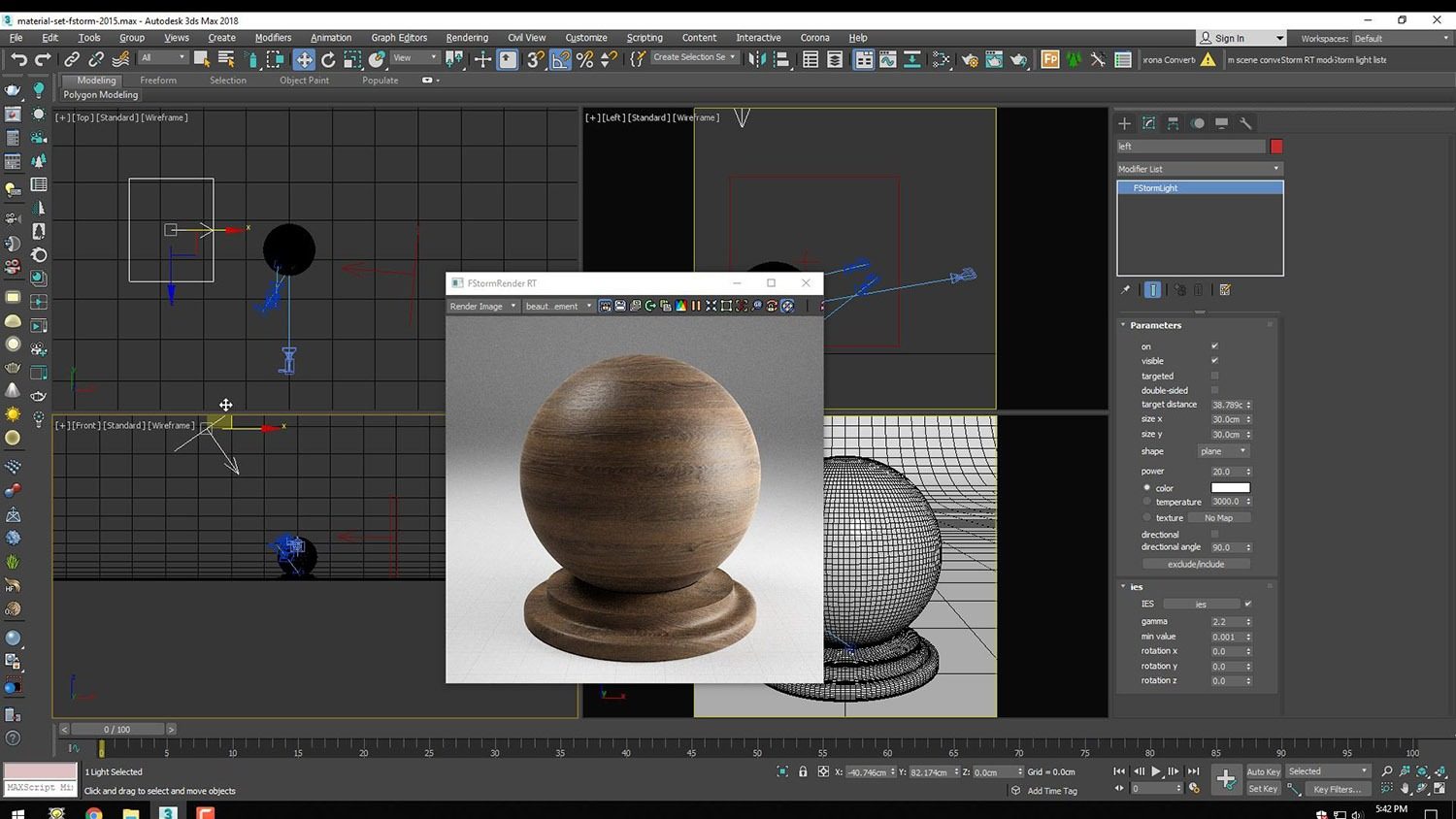Click the orange Fp toolbar icon
This screenshot has width=1456, height=819.
click(1050, 59)
